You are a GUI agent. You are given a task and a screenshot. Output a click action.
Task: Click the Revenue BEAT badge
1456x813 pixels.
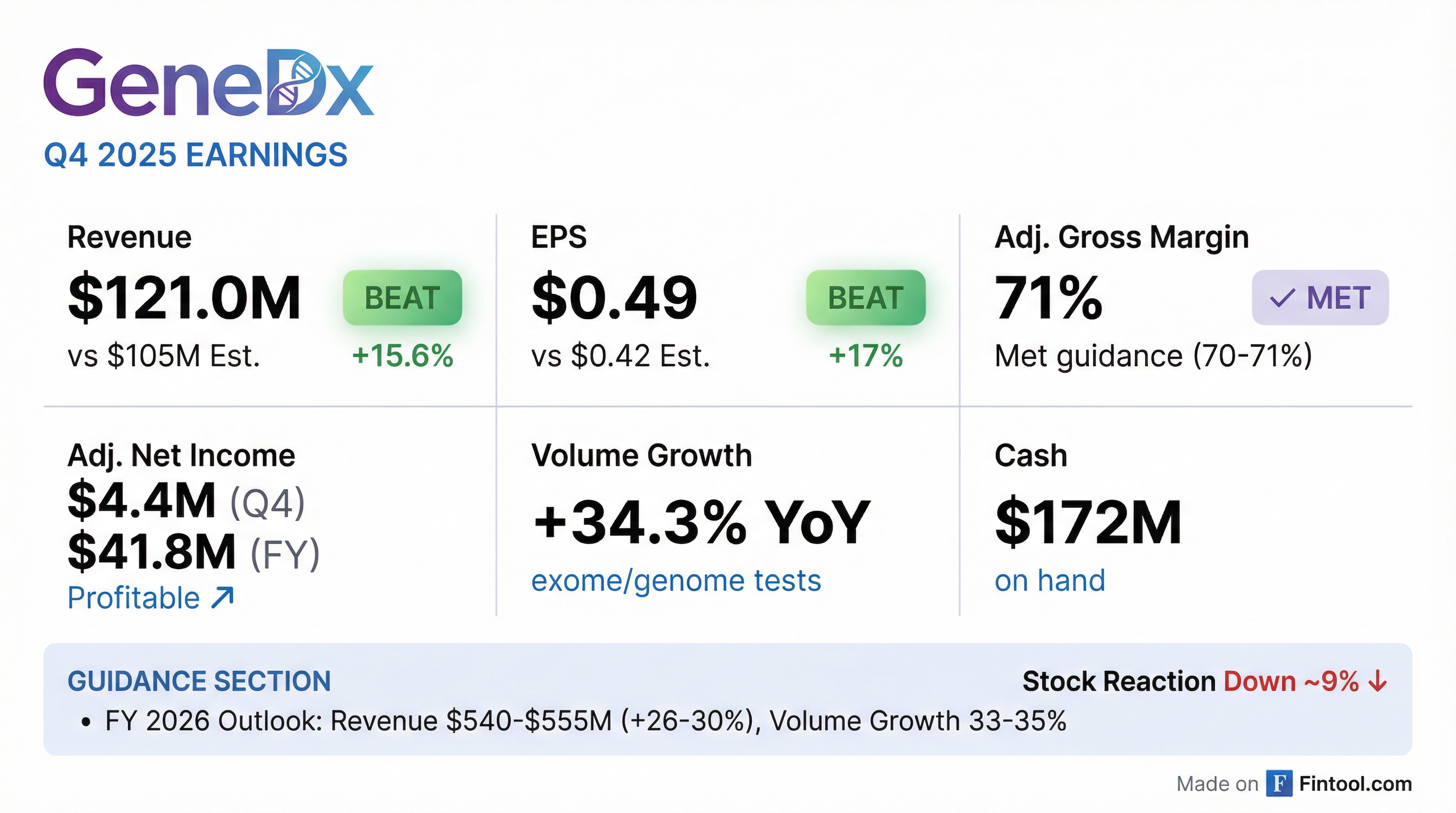402,297
